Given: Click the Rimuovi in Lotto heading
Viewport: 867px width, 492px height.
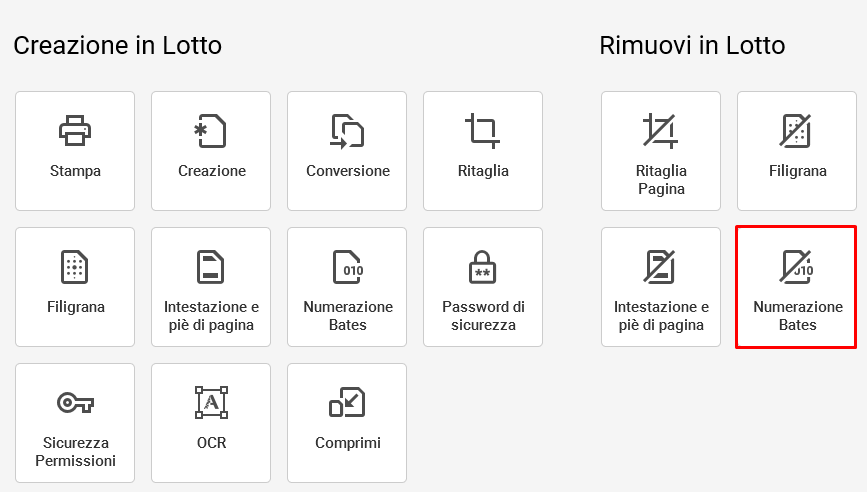Looking at the screenshot, I should (x=692, y=45).
